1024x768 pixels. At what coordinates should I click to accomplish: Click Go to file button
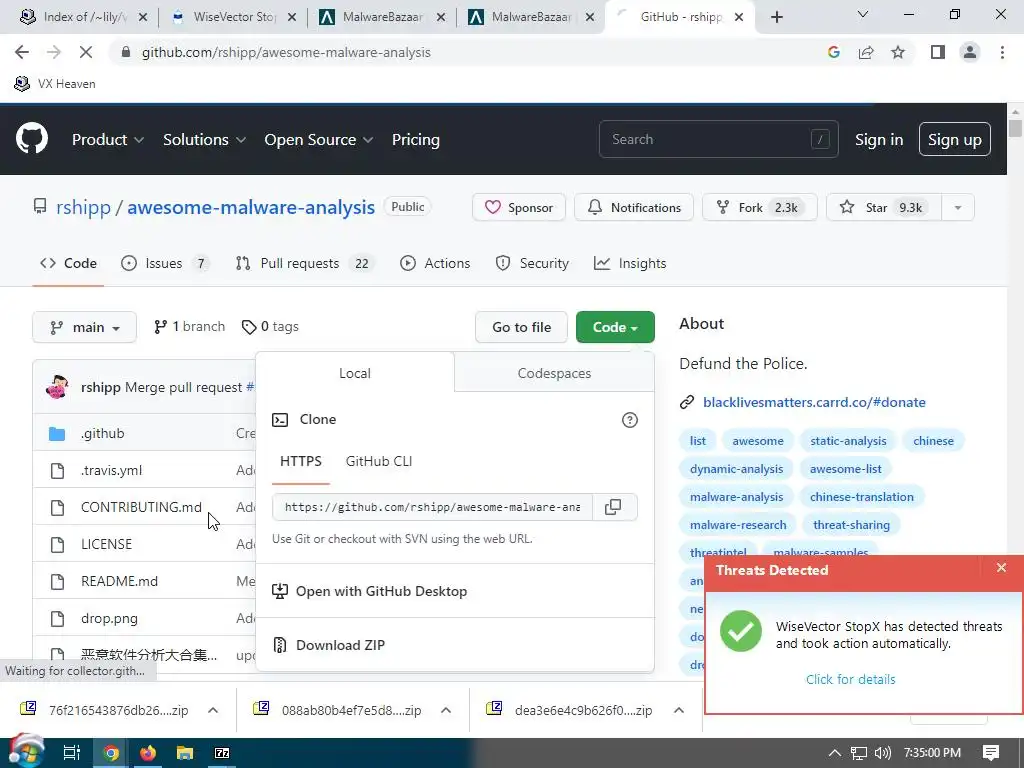pyautogui.click(x=521, y=327)
